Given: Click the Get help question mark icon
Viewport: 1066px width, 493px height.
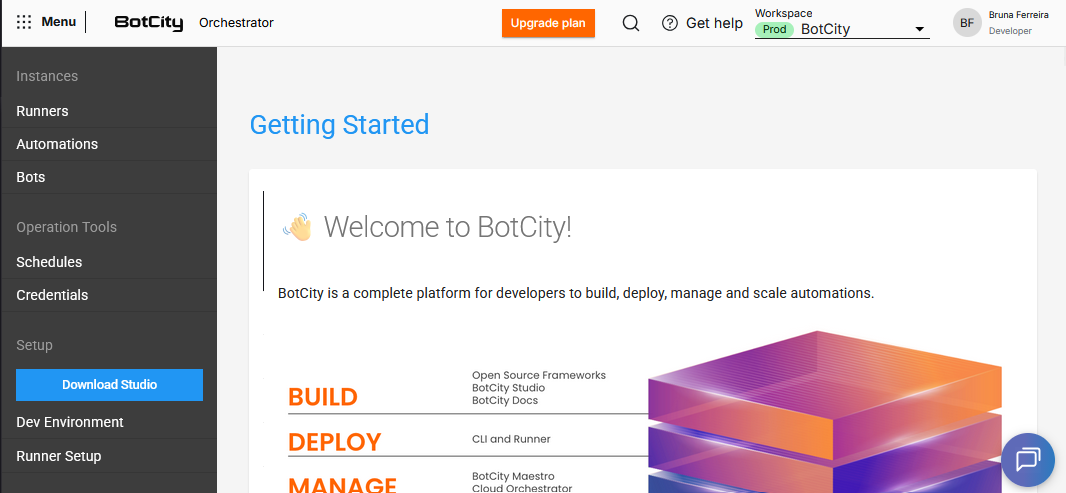Looking at the screenshot, I should pos(670,23).
